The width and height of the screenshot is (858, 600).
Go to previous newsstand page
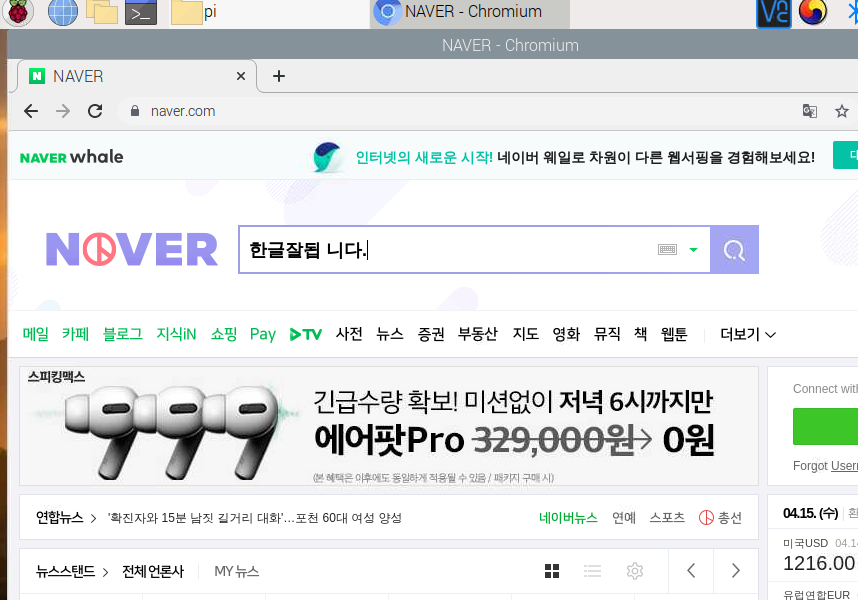691,571
